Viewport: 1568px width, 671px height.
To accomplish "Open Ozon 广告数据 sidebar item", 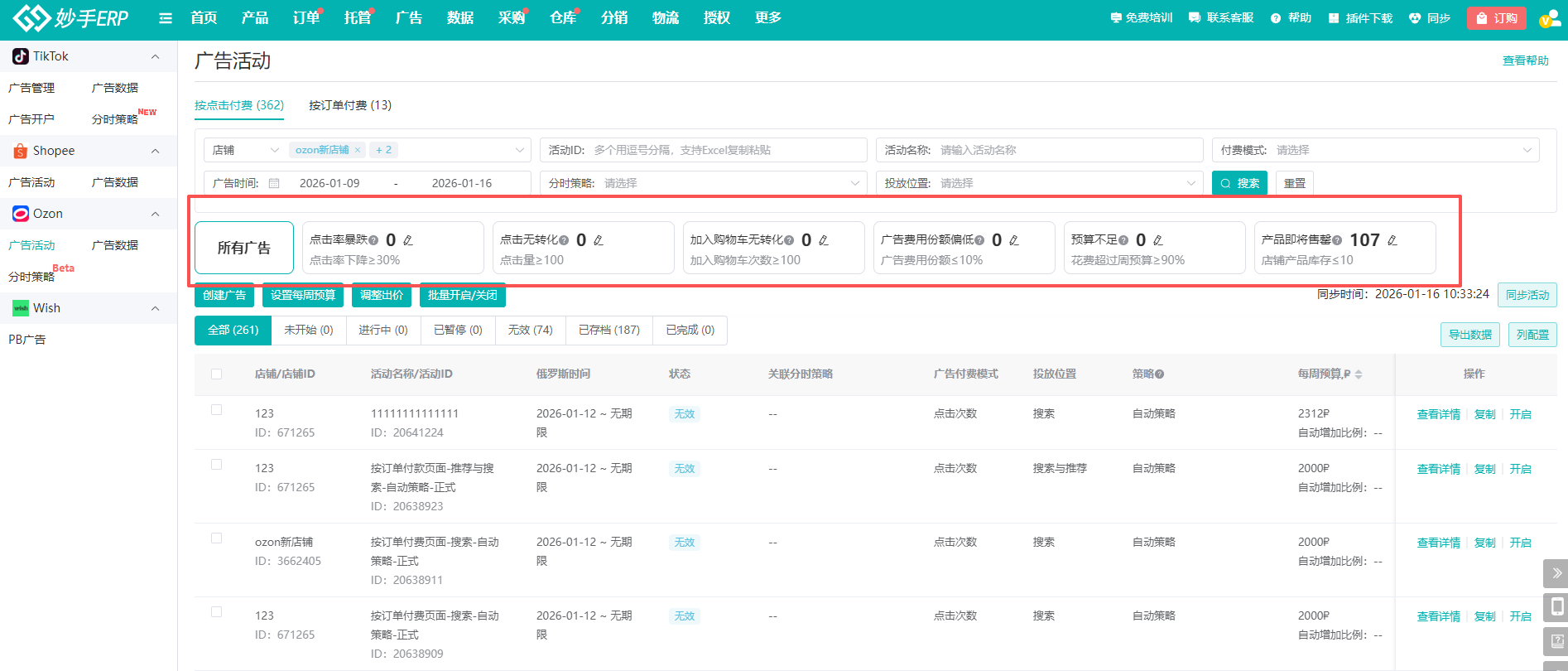I will tap(115, 245).
